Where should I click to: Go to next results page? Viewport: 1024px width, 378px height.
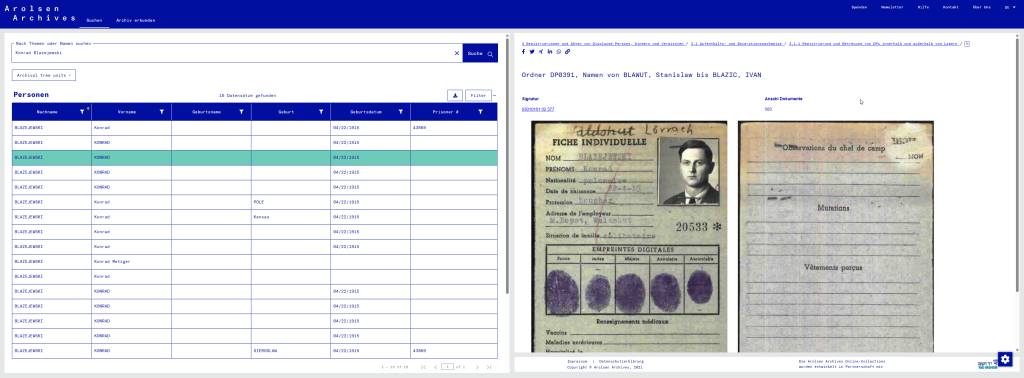pyautogui.click(x=477, y=367)
